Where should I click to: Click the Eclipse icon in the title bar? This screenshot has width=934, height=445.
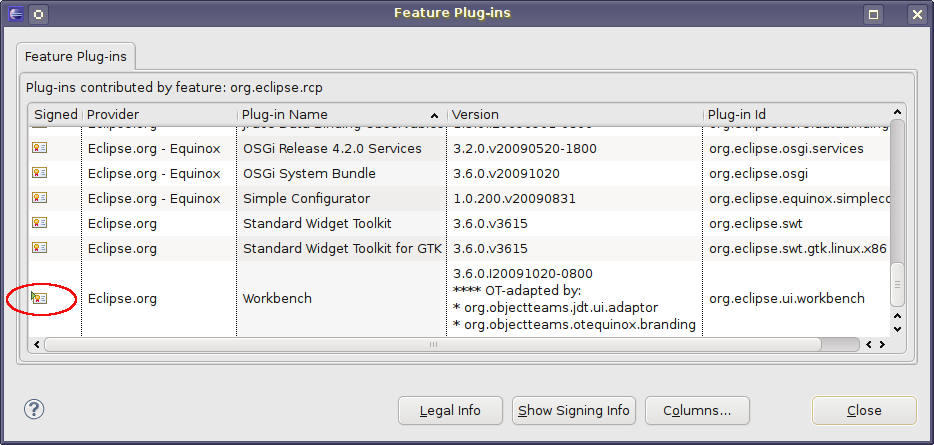pyautogui.click(x=16, y=14)
